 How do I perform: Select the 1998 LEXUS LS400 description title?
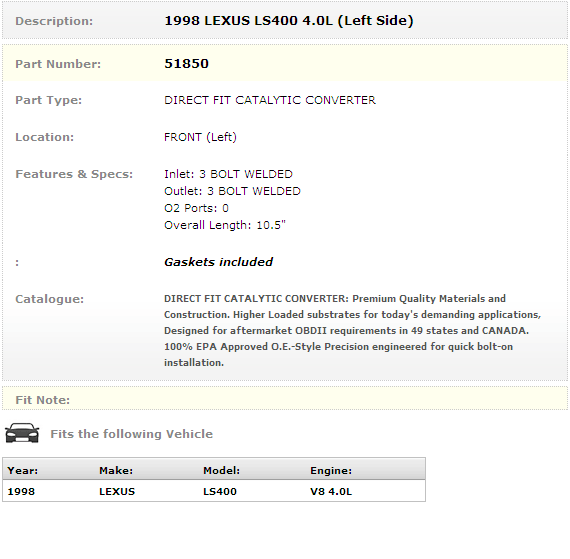[x=289, y=21]
